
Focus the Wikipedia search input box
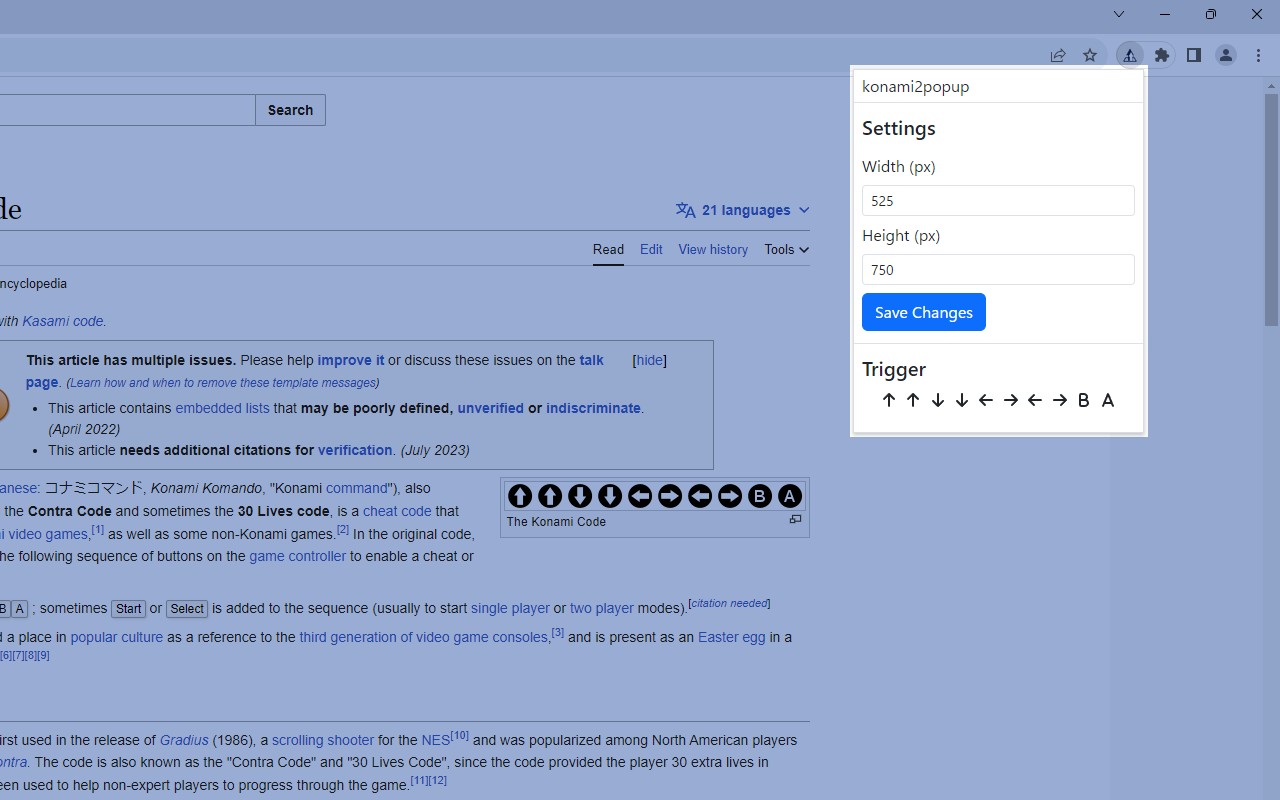tap(127, 110)
